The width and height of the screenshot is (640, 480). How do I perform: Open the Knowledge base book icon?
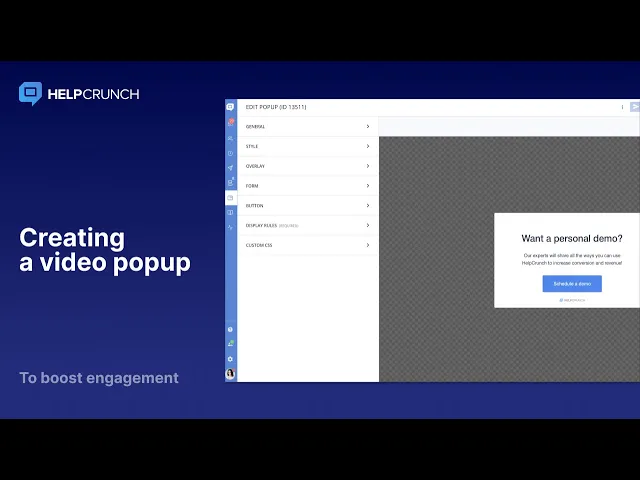[230, 212]
